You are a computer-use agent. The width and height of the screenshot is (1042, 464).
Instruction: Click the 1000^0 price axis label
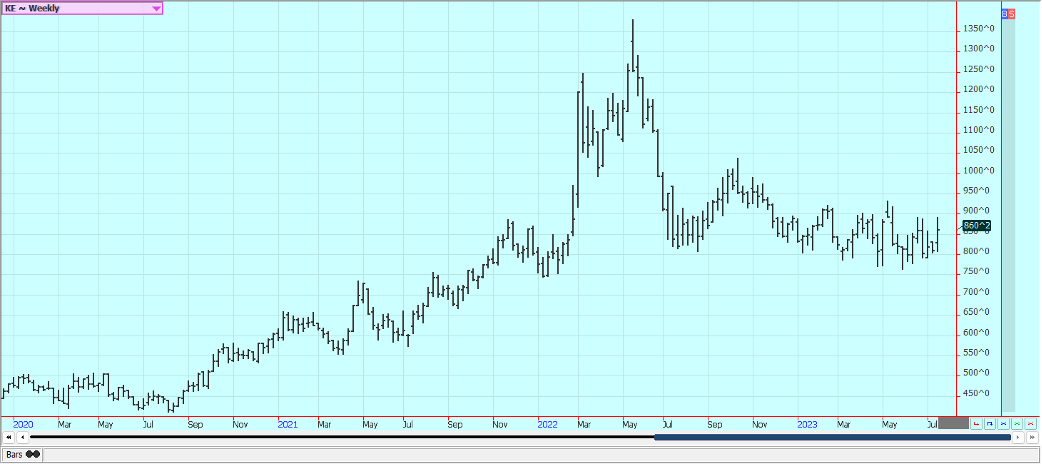pos(981,170)
